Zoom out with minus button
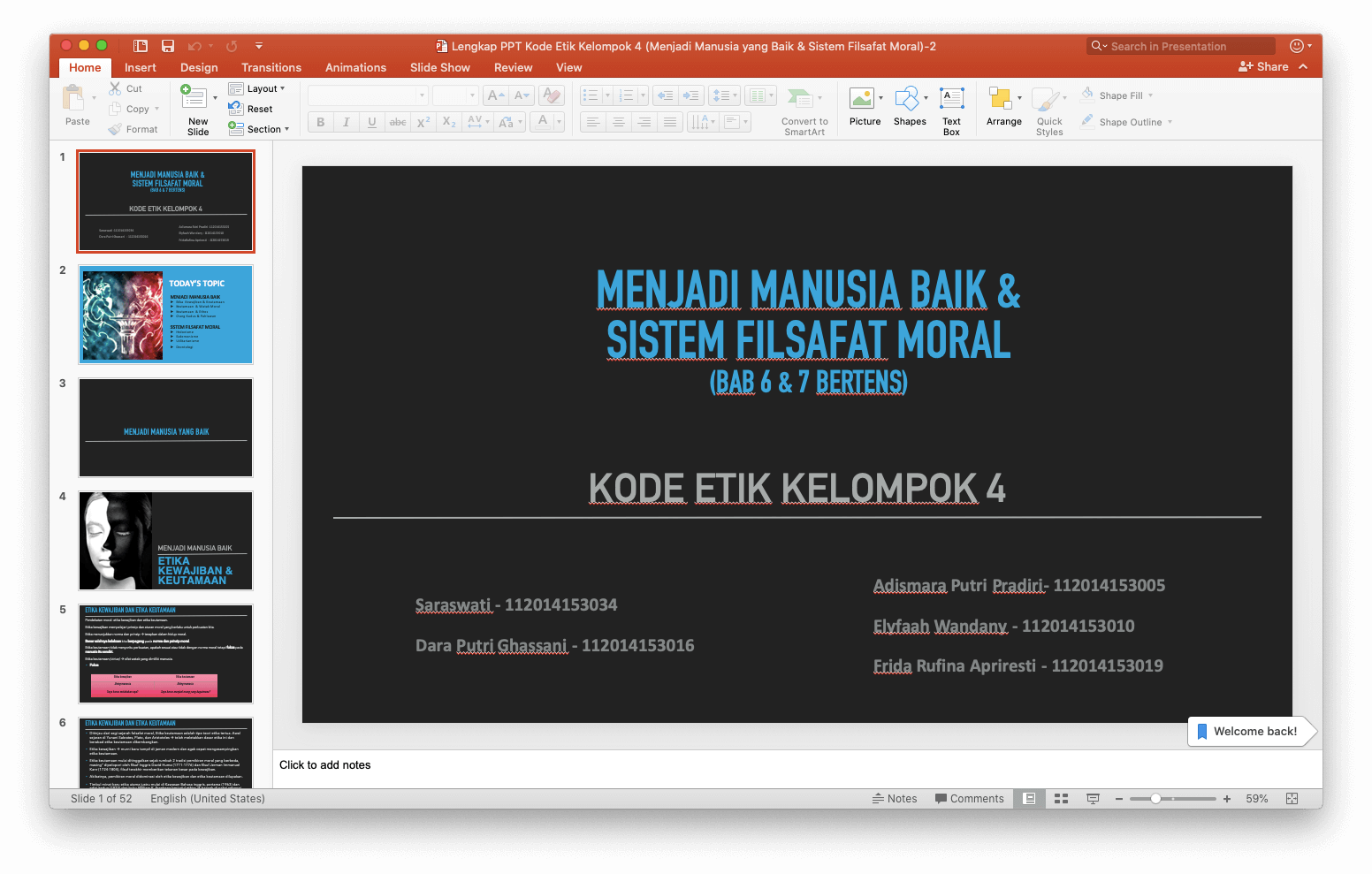Screen dimensions: 1372x874 1119,798
